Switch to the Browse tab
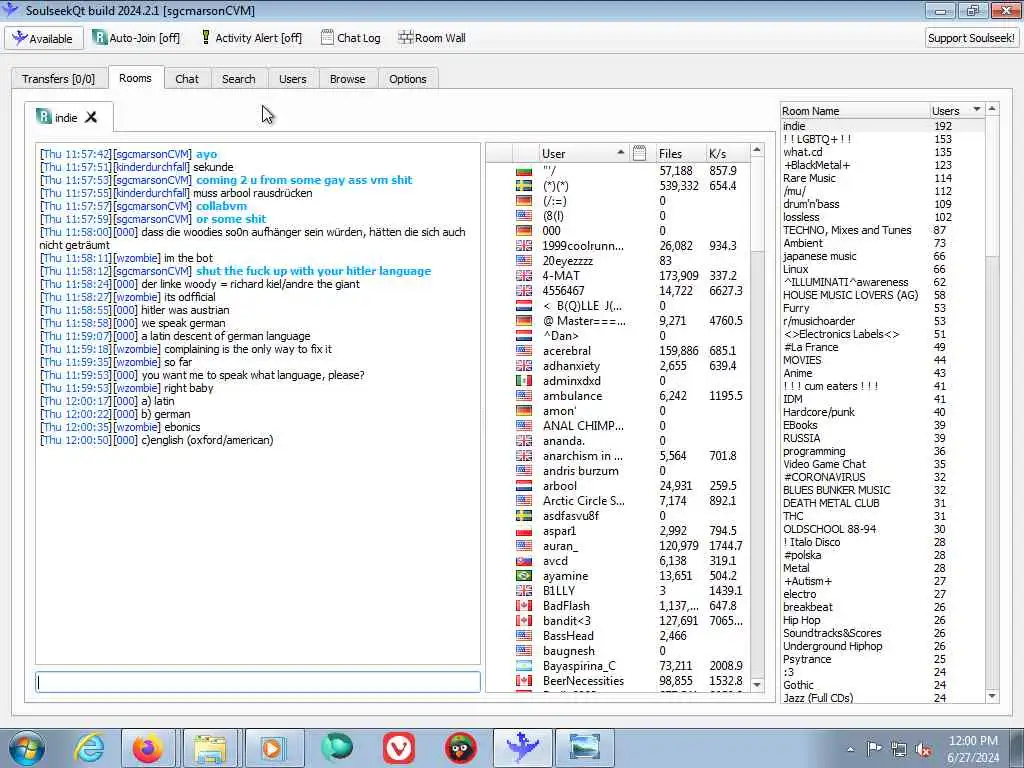Image resolution: width=1024 pixels, height=768 pixels. click(x=347, y=78)
